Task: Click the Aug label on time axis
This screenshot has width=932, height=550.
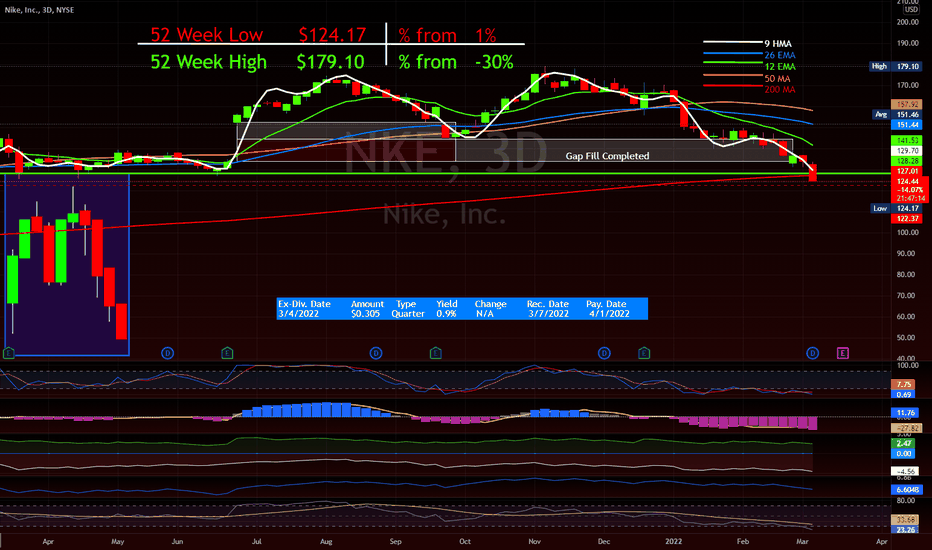Action: (x=326, y=542)
